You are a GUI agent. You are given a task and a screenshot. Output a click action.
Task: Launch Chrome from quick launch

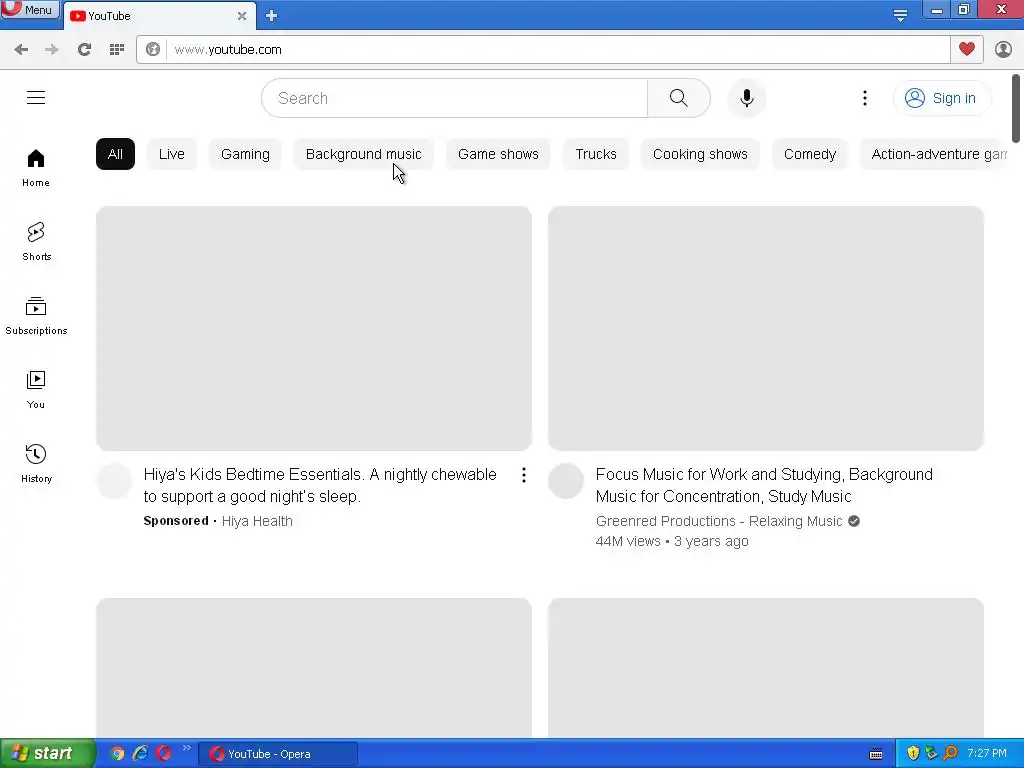pyautogui.click(x=117, y=754)
